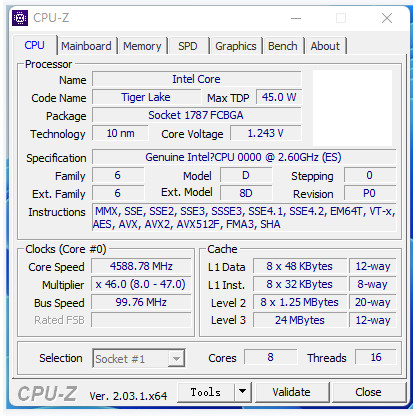Viewport: 416px width, 416px height.
Task: Click the Specification field Genuine Intel CPU
Action: tap(244, 157)
